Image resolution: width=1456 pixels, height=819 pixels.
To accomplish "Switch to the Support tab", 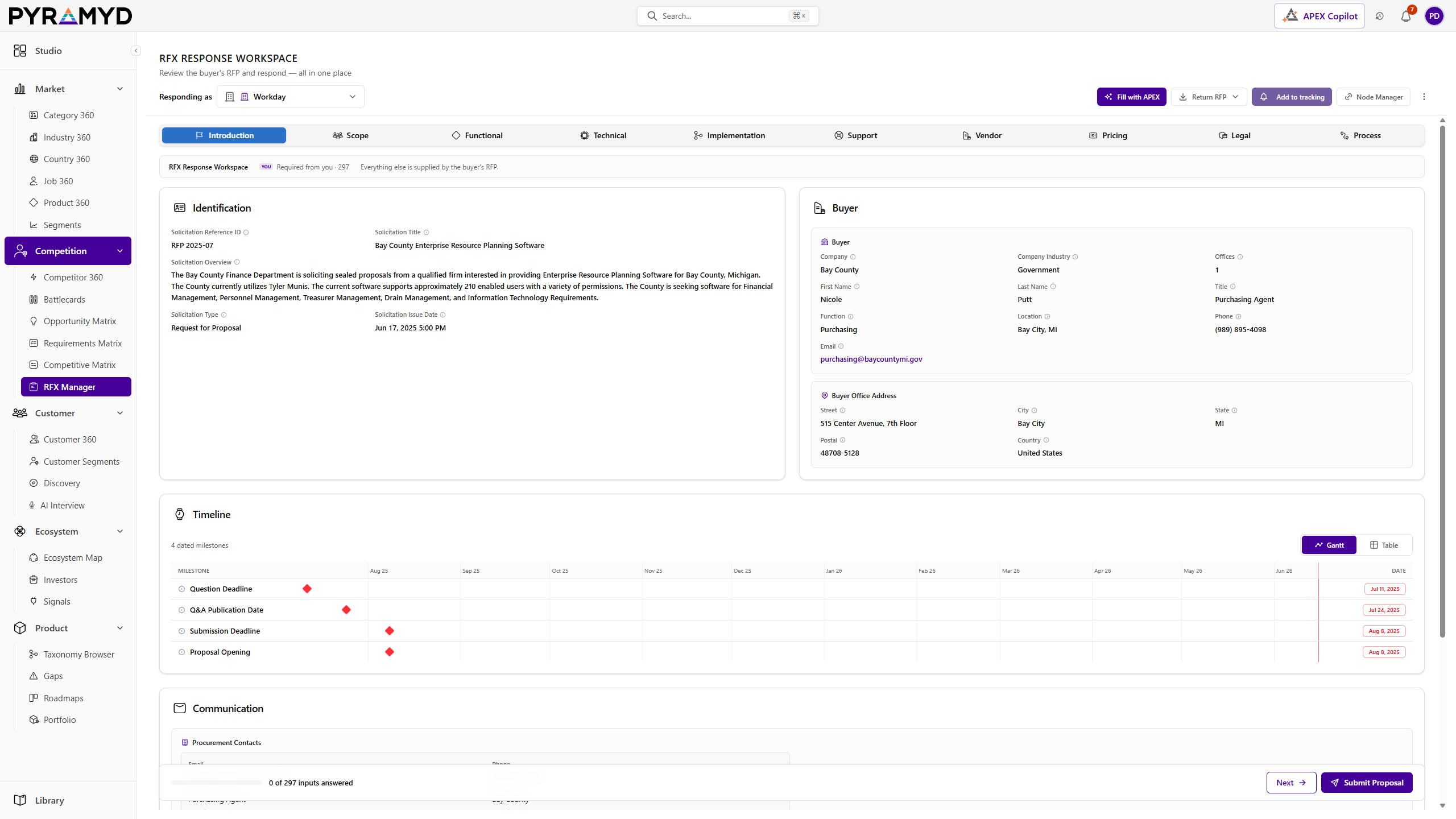I will click(x=855, y=135).
